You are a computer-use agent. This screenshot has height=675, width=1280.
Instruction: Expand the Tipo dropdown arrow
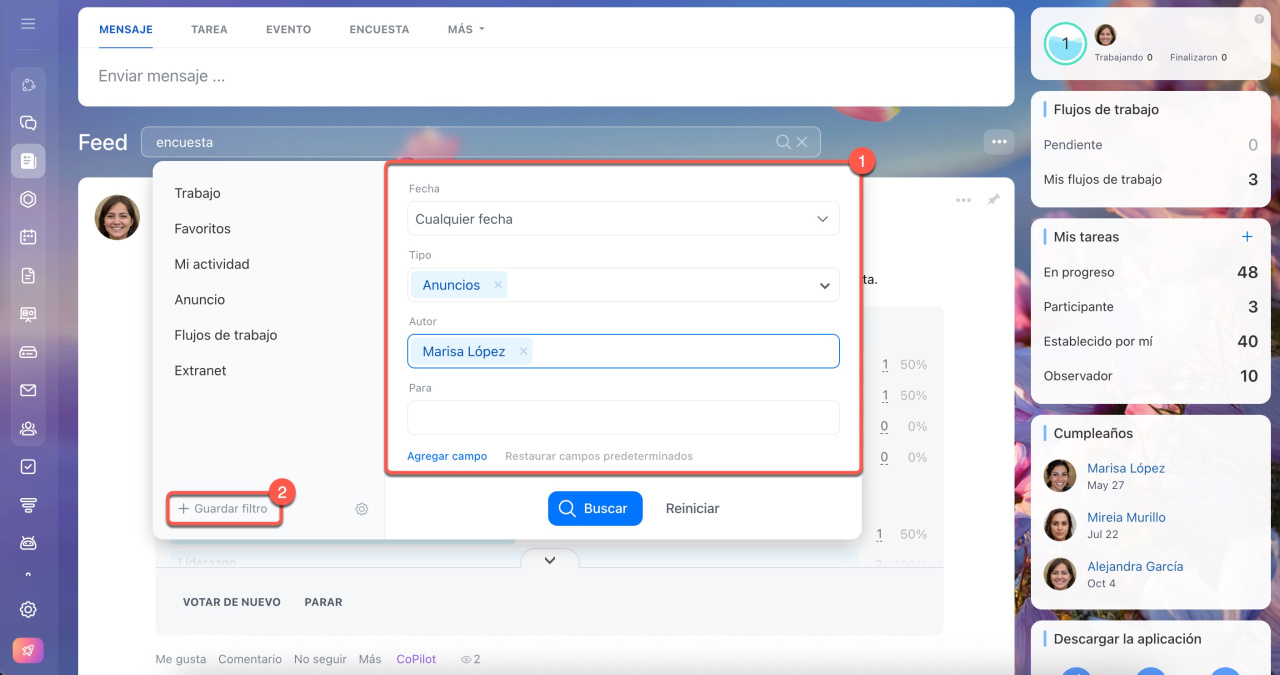(824, 286)
